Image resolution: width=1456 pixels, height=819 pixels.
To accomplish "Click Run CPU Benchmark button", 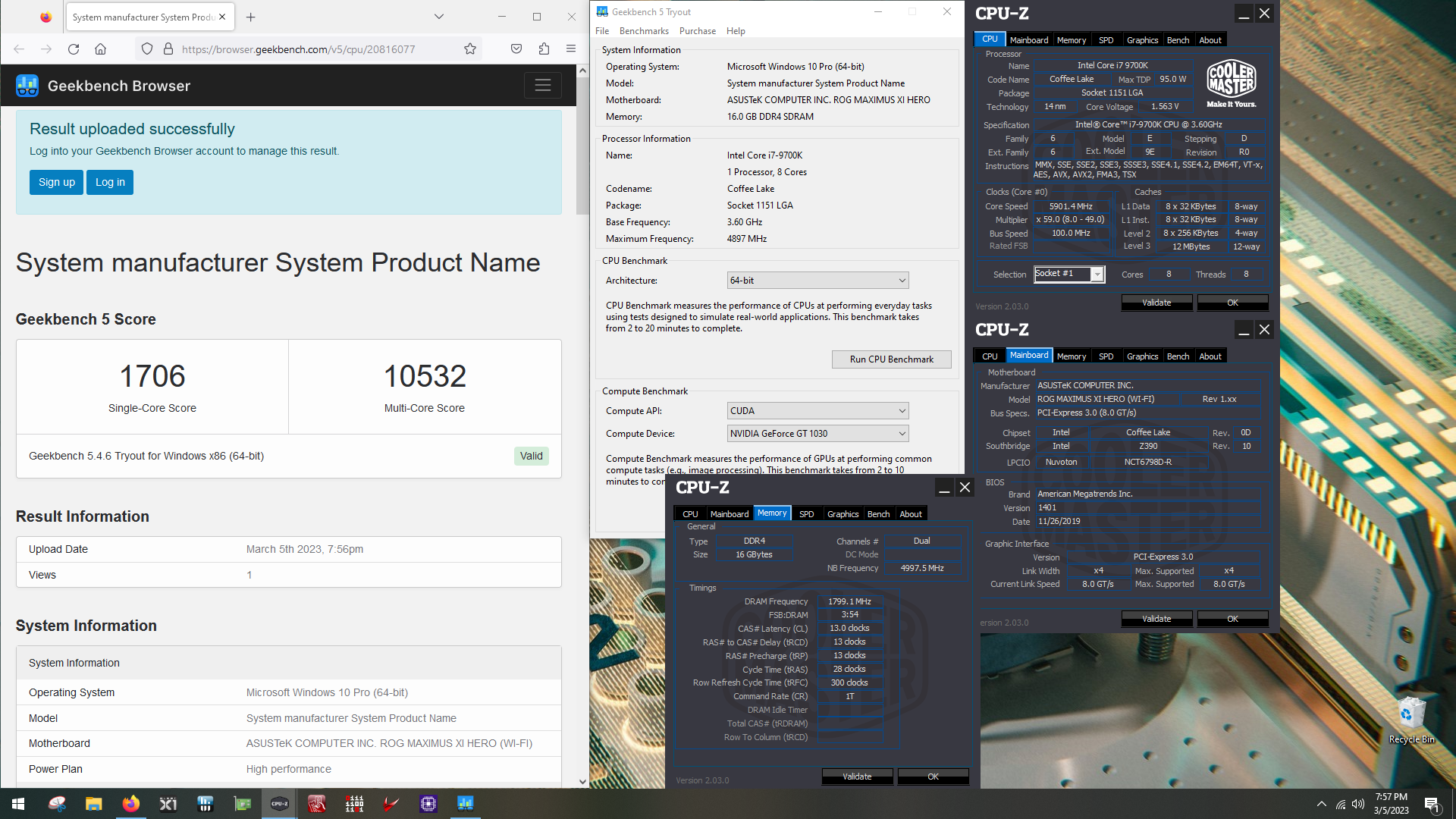I will [x=891, y=359].
